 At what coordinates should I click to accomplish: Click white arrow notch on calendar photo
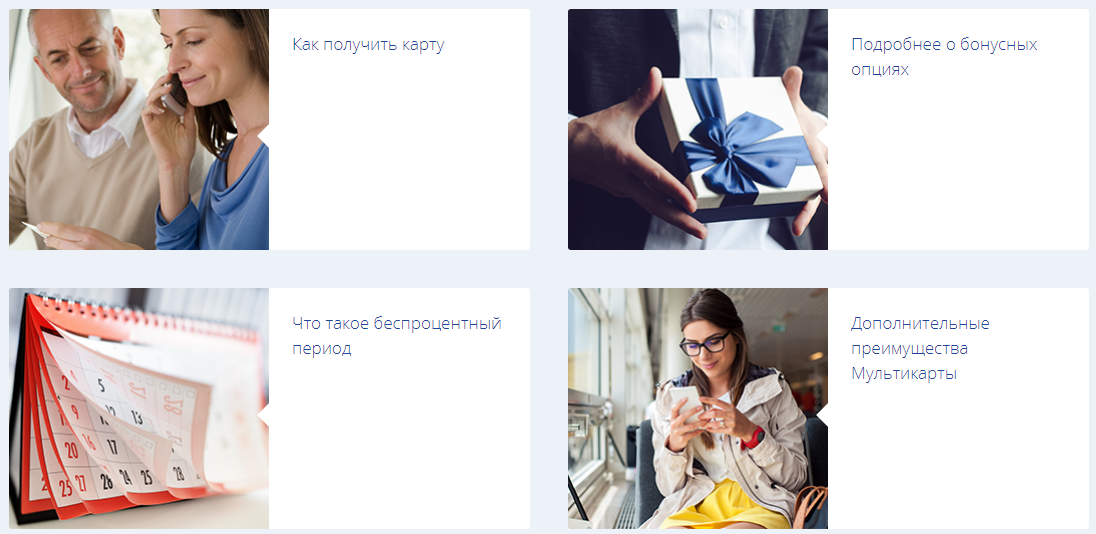264,414
